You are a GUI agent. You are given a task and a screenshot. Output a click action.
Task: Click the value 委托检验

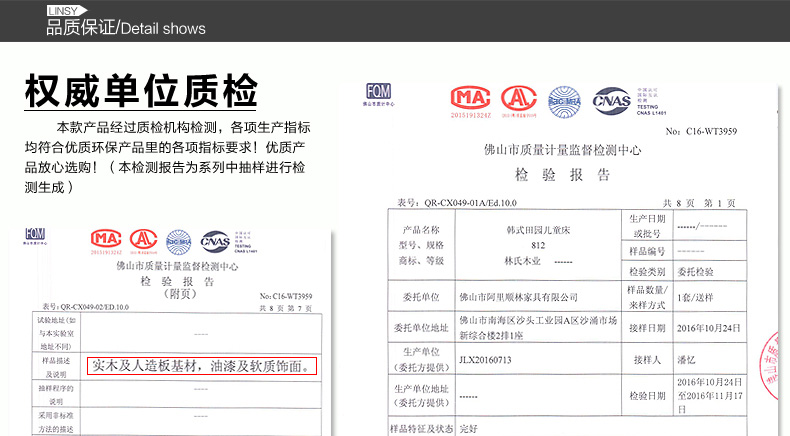(695, 272)
